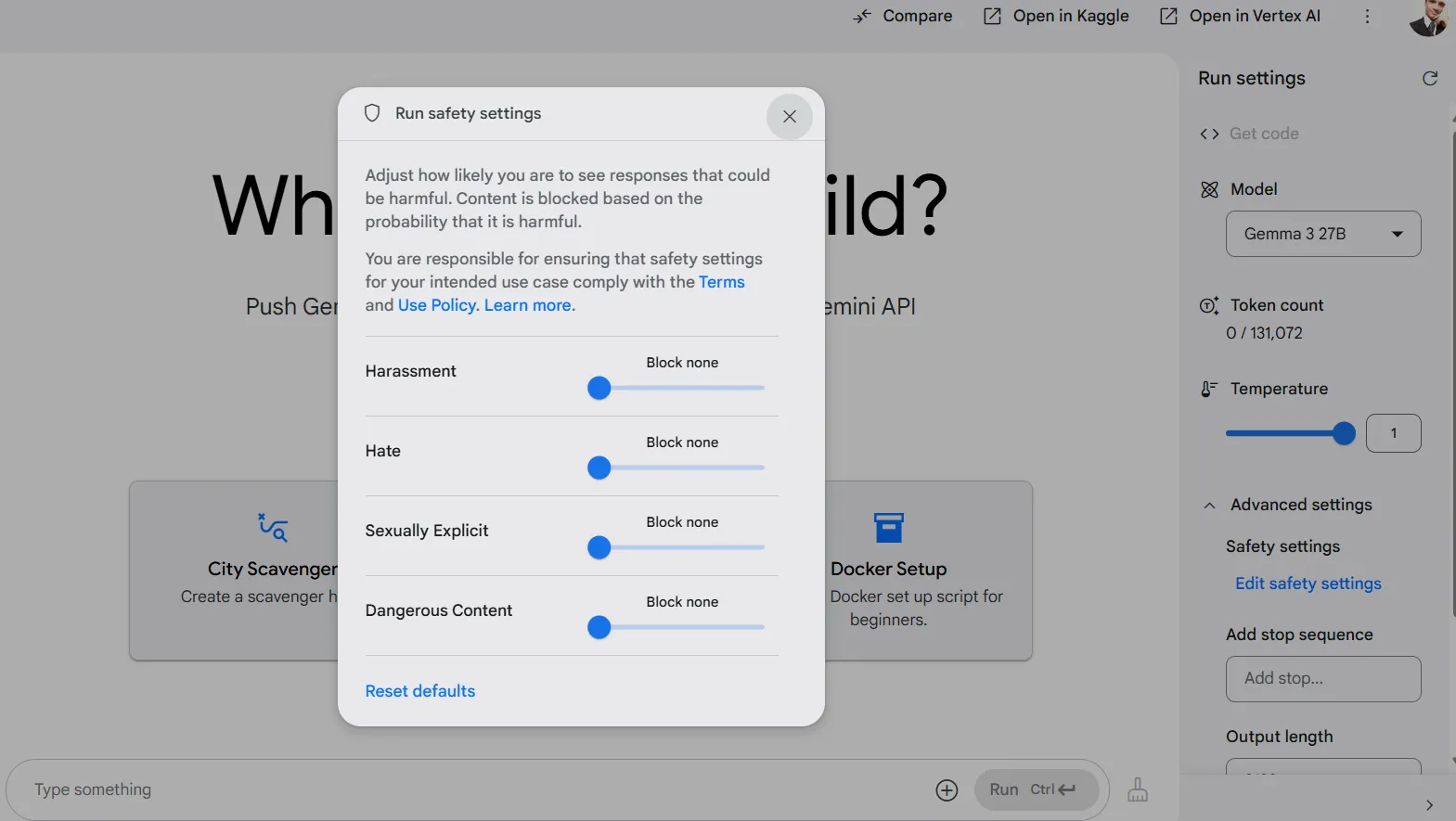Click the Add stop sequence input field

tap(1322, 679)
